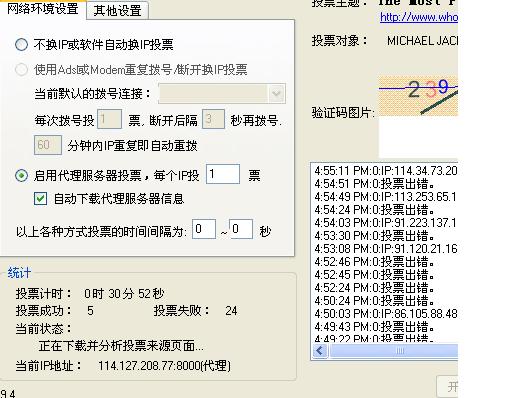Click the partially visible 开 button
The image size is (512, 398).
[x=448, y=387]
